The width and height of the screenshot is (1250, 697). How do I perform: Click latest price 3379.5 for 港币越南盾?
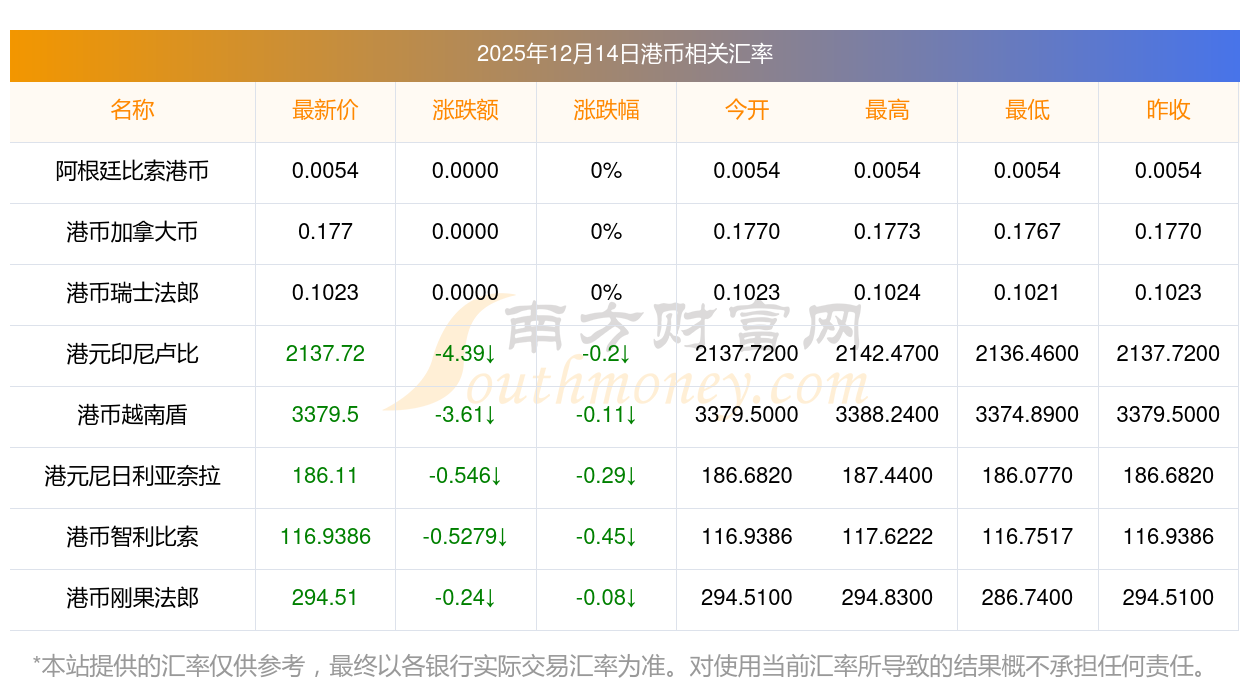click(x=325, y=415)
